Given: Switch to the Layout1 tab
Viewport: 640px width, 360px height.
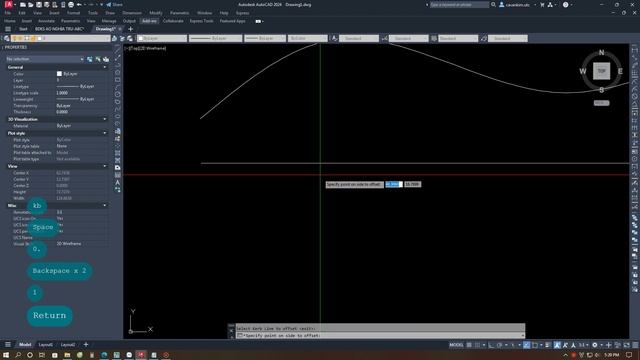Looking at the screenshot, I should (x=45, y=345).
